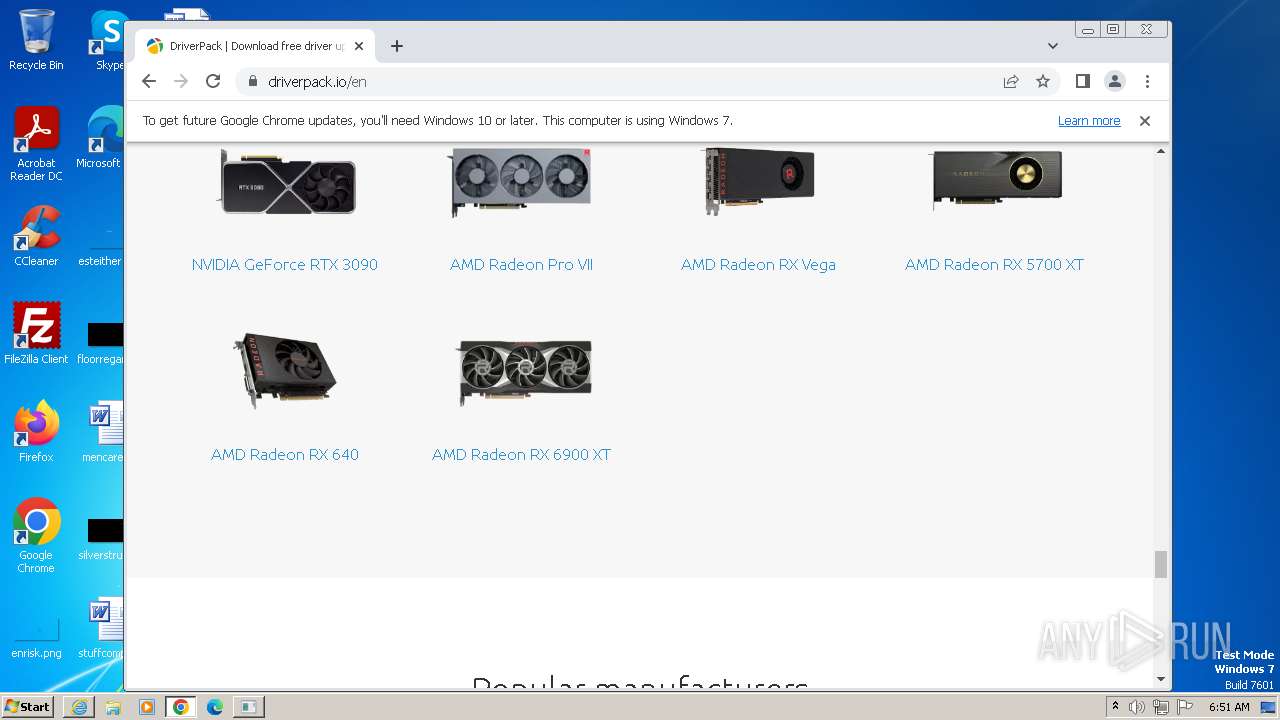Click the Radeon RX 6900 XT card image

coord(525,371)
